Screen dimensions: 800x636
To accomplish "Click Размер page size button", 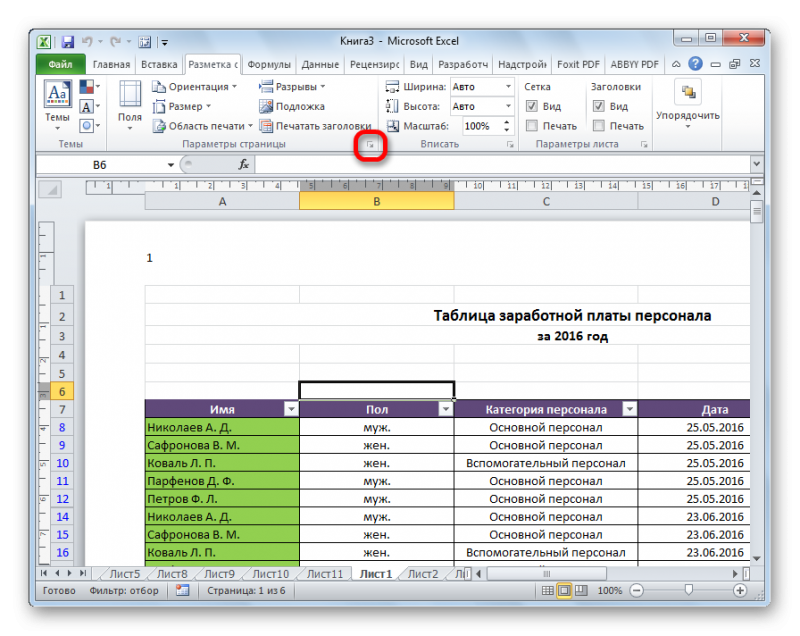I will coord(182,106).
